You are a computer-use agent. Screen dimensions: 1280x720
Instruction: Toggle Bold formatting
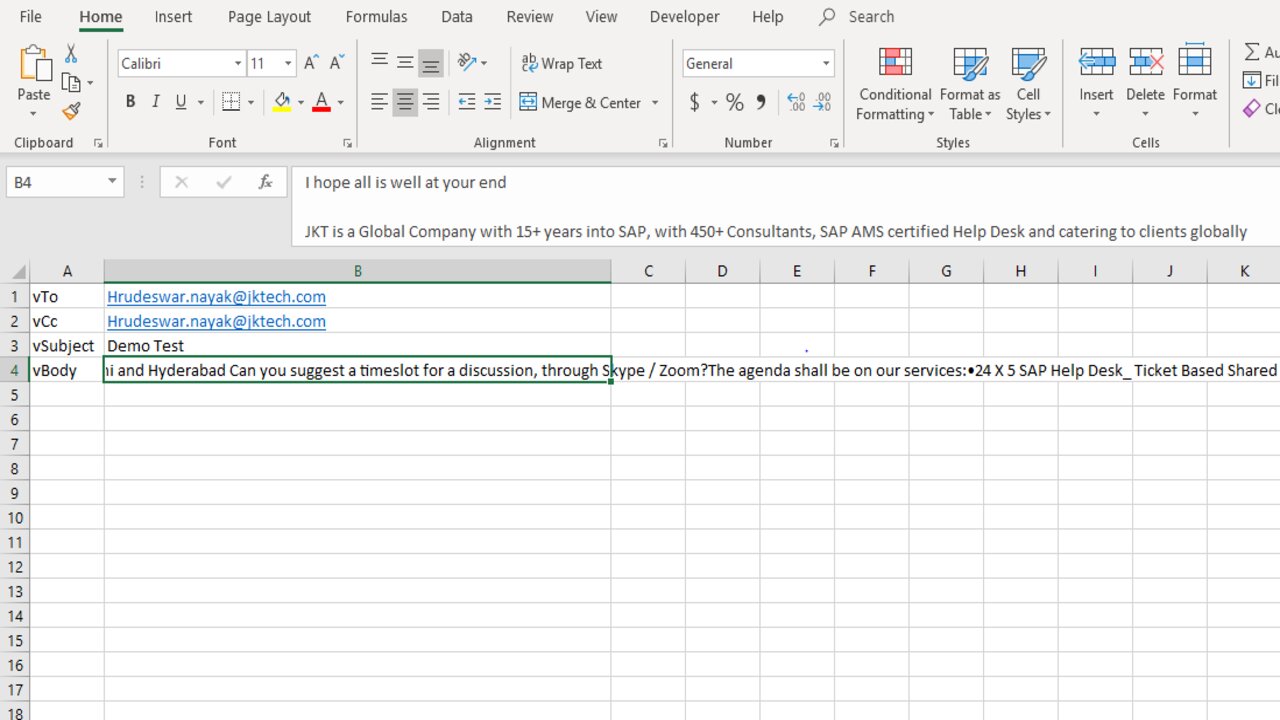(130, 102)
